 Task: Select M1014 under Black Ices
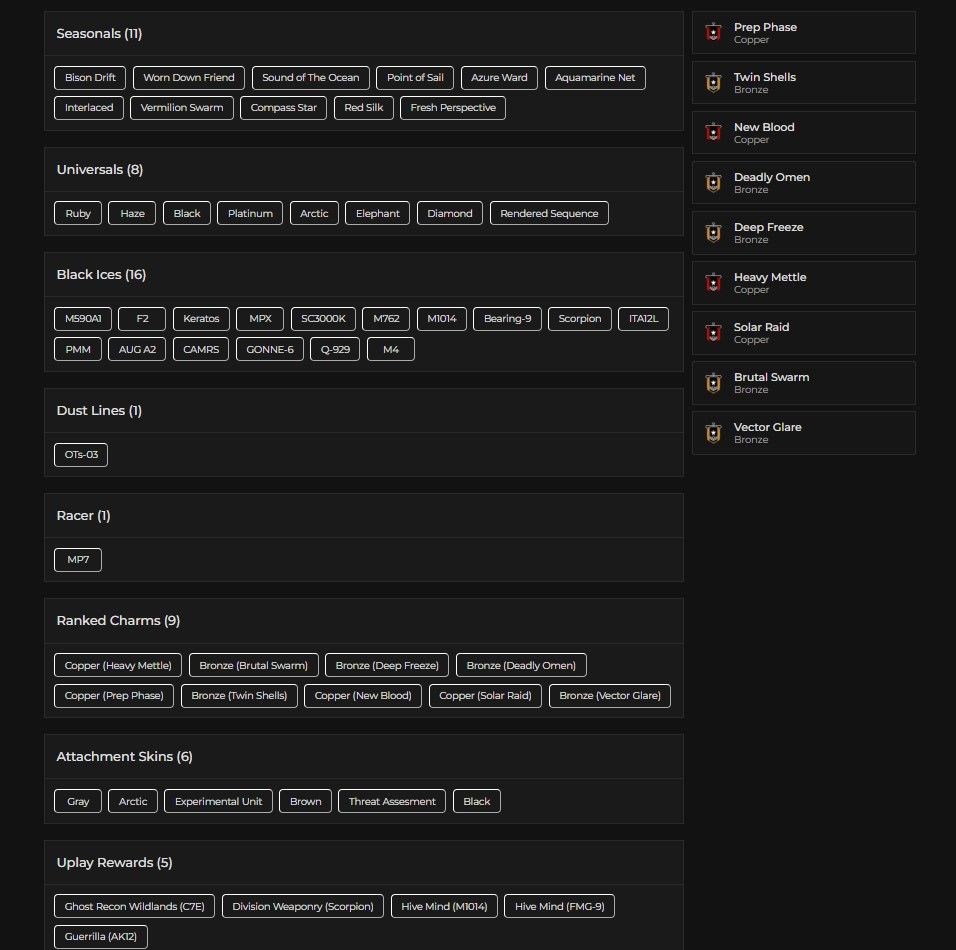point(441,319)
